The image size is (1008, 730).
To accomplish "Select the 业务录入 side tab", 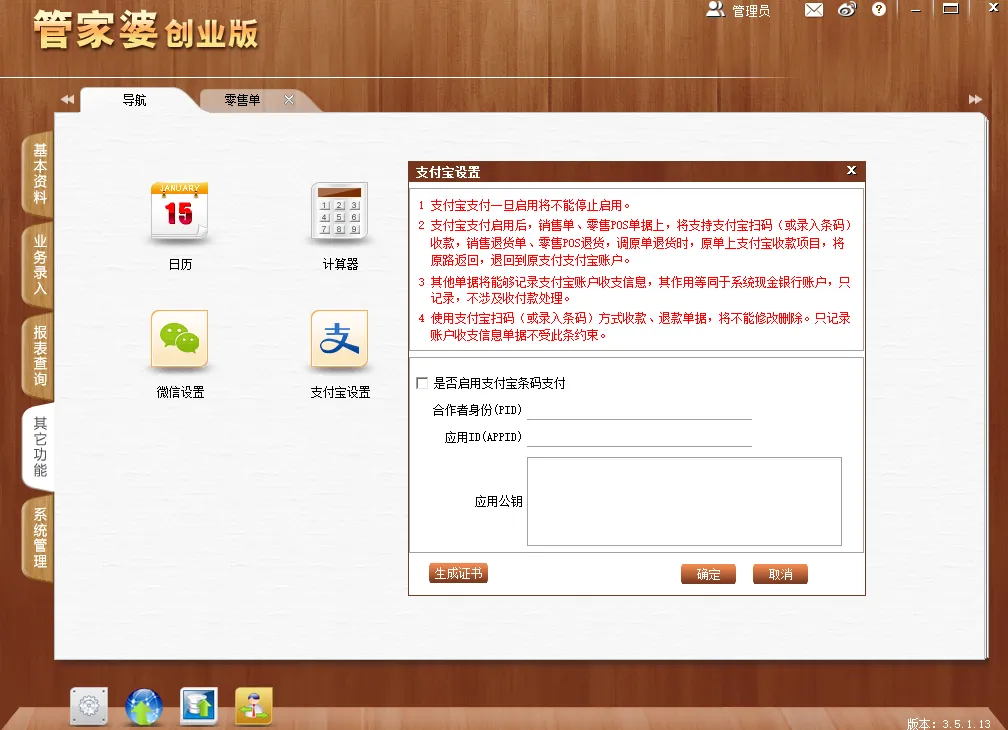I will (x=39, y=265).
